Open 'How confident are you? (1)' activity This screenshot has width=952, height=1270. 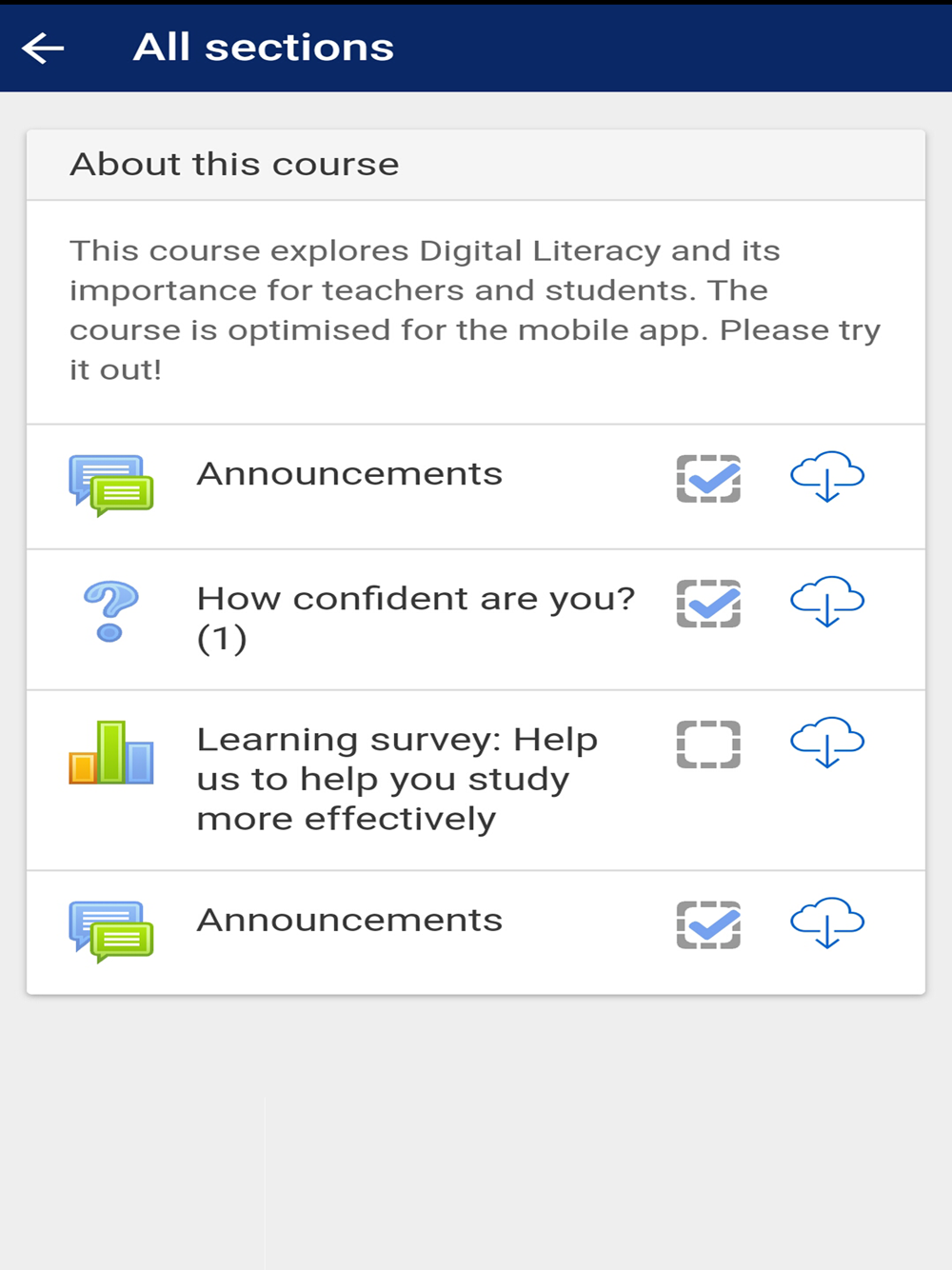(x=416, y=618)
